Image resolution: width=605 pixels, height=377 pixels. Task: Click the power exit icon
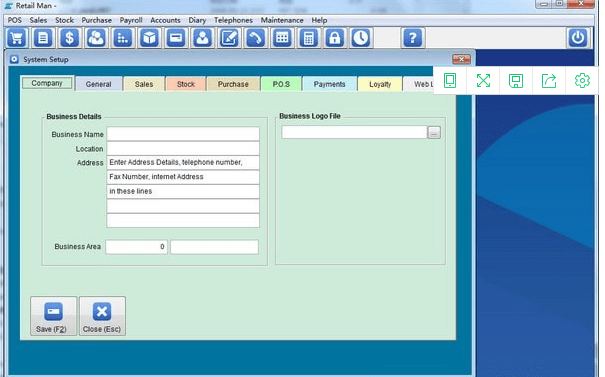[578, 38]
